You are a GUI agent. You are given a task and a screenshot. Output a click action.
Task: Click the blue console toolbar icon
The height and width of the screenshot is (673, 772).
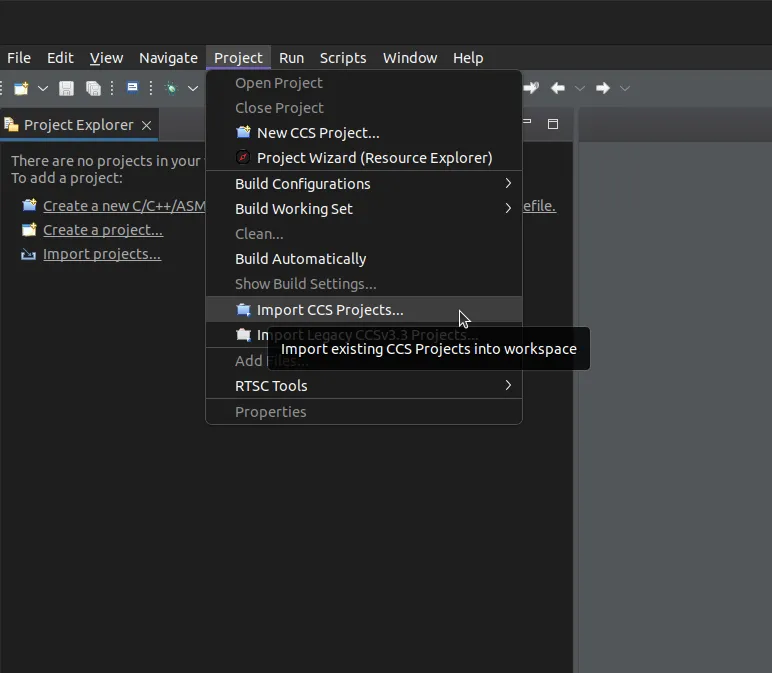(132, 88)
